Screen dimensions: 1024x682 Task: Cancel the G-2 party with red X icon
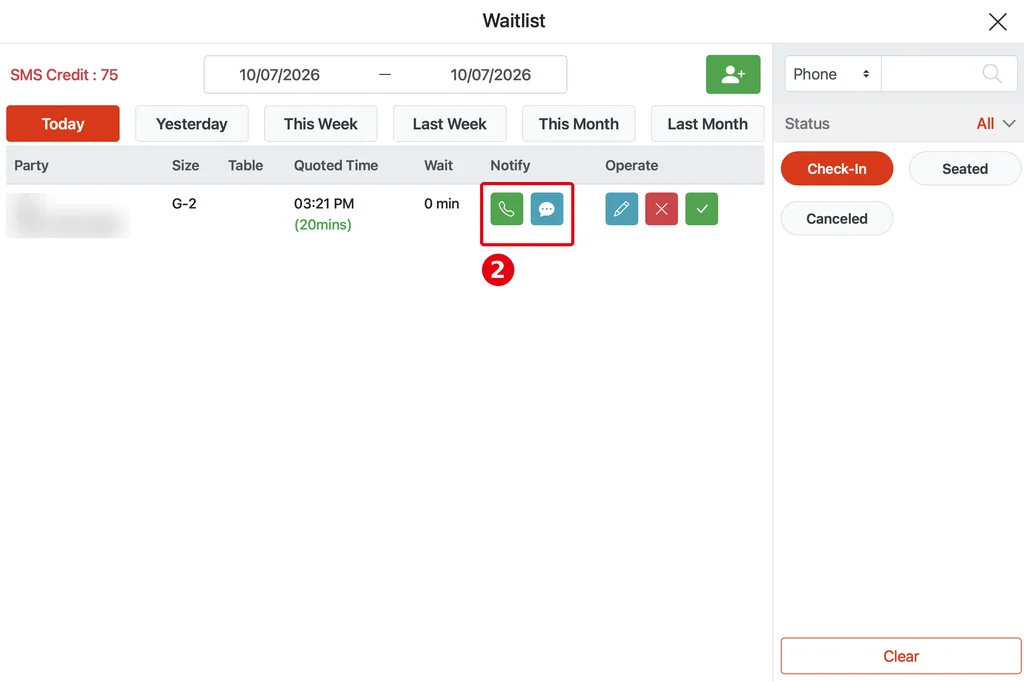(x=661, y=209)
